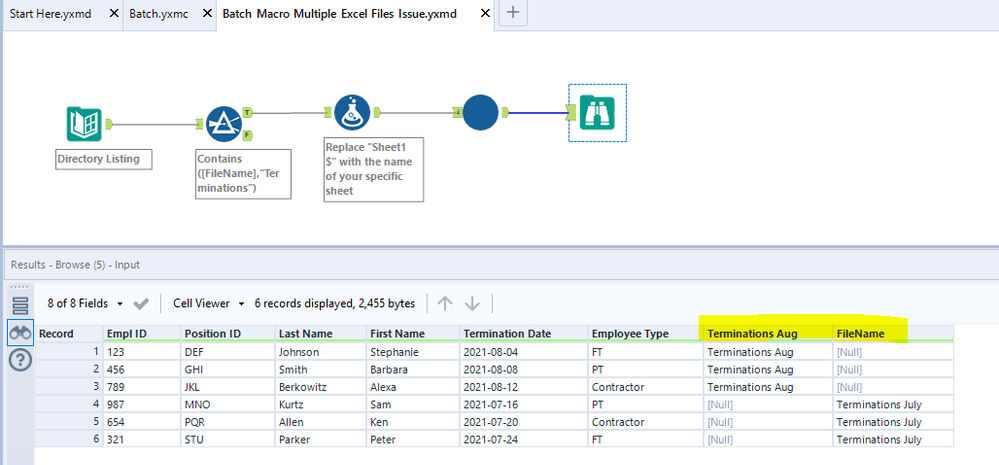Click the Last Name column header

pyautogui.click(x=321, y=333)
